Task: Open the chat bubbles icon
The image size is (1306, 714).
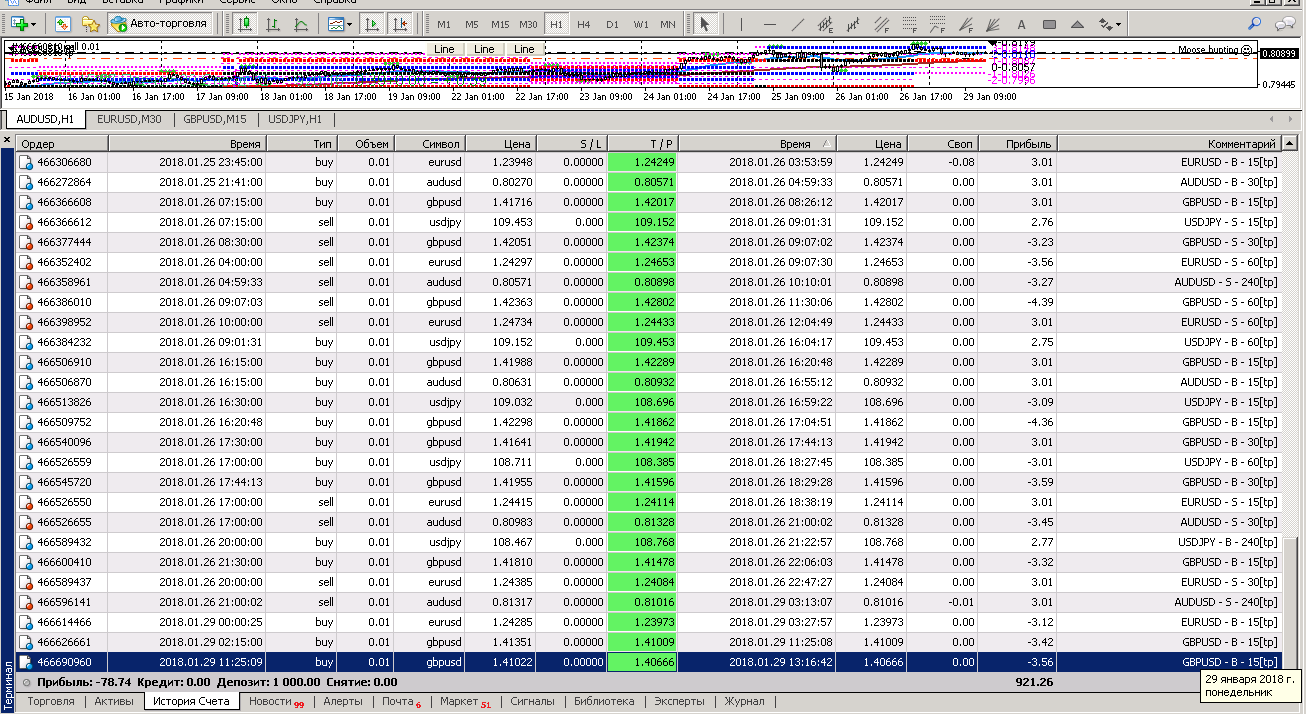Action: [1285, 23]
